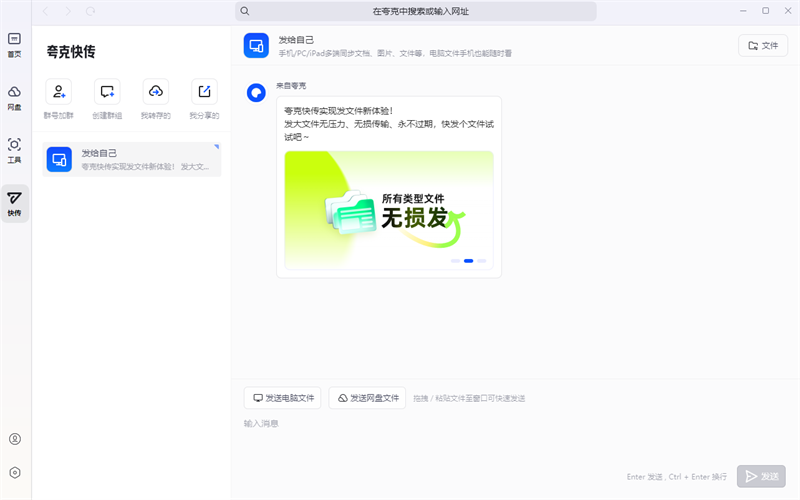
Task: Select the active second carousel dot
Action: tap(468, 261)
